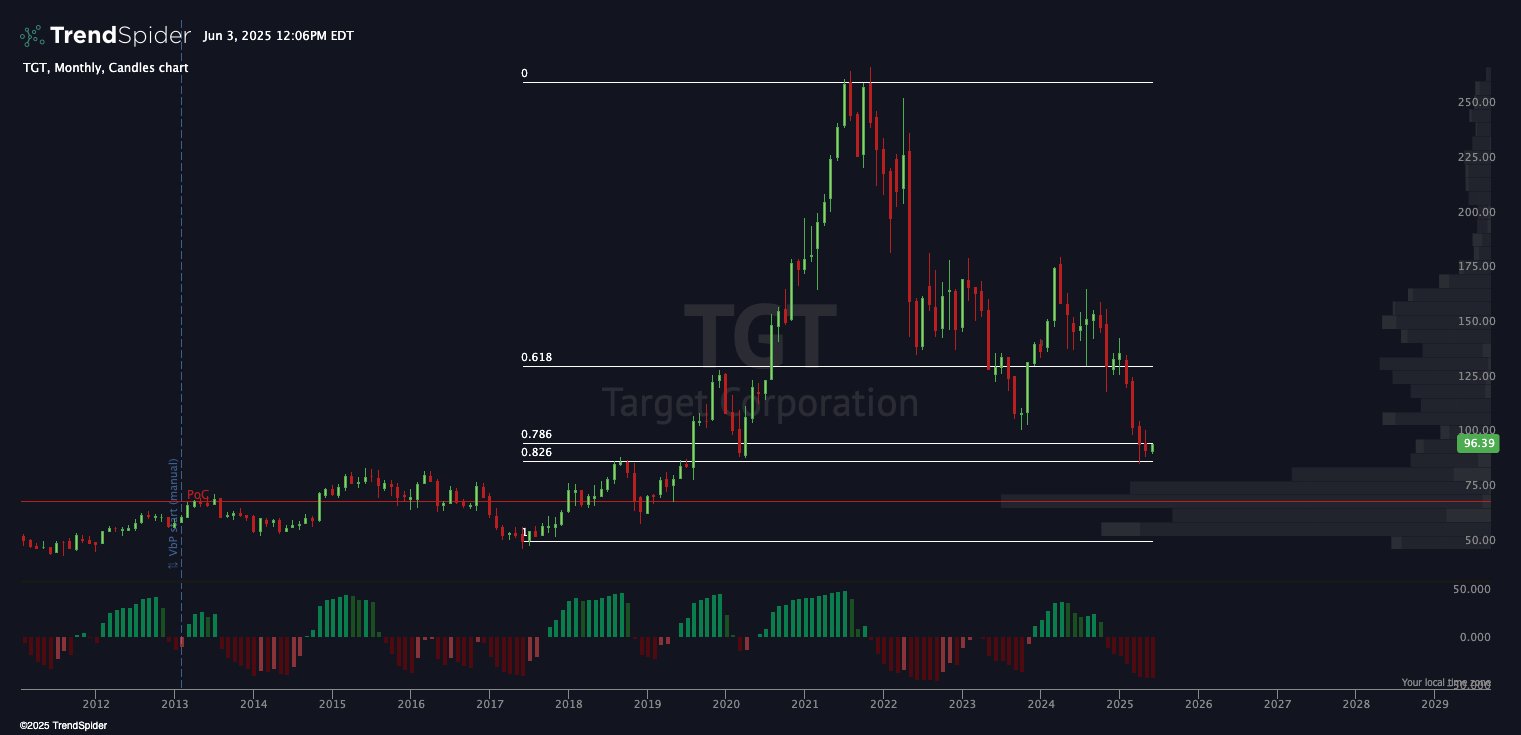This screenshot has width=1521, height=735.
Task: Click the 2026 year label on time axis
Action: (1199, 704)
